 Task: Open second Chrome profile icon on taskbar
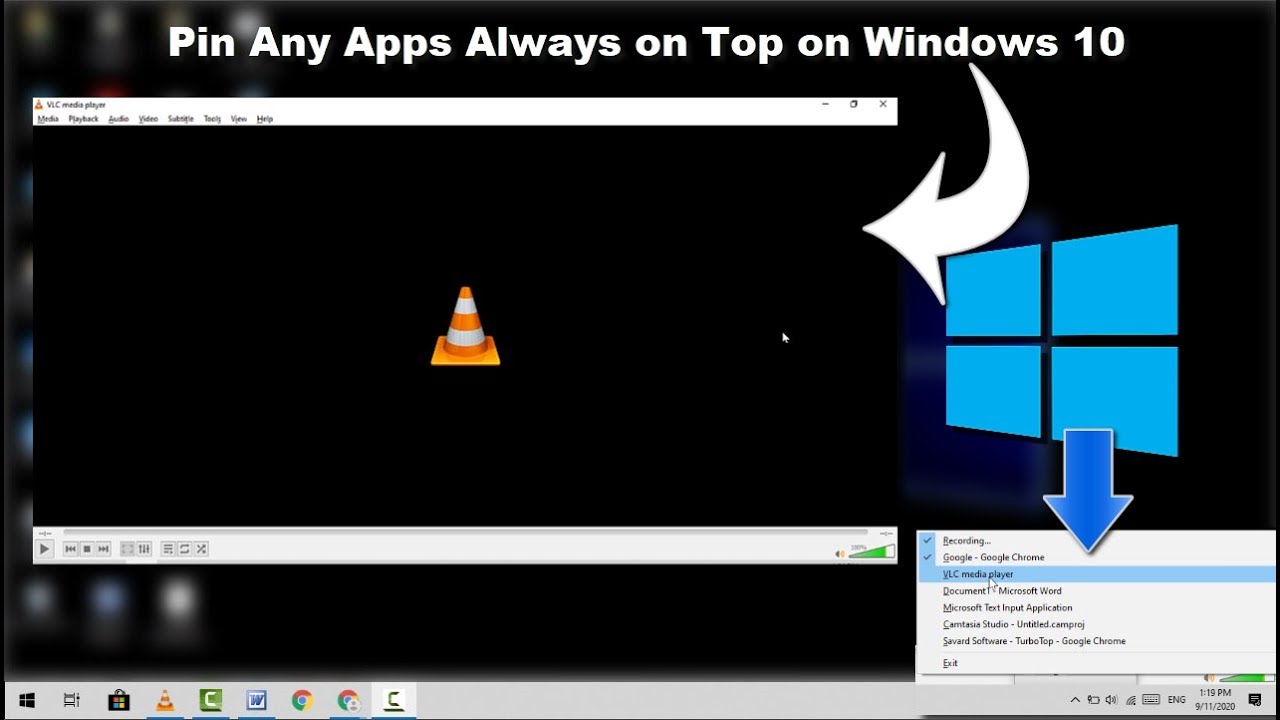point(348,701)
